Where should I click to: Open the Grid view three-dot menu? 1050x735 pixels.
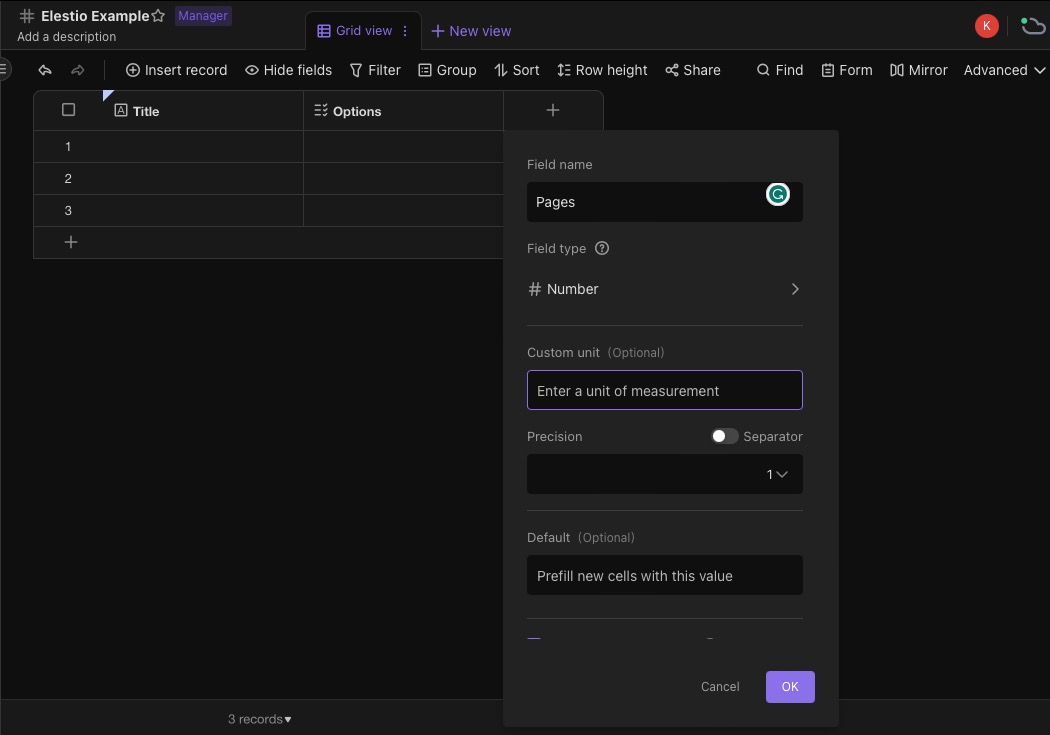[405, 31]
